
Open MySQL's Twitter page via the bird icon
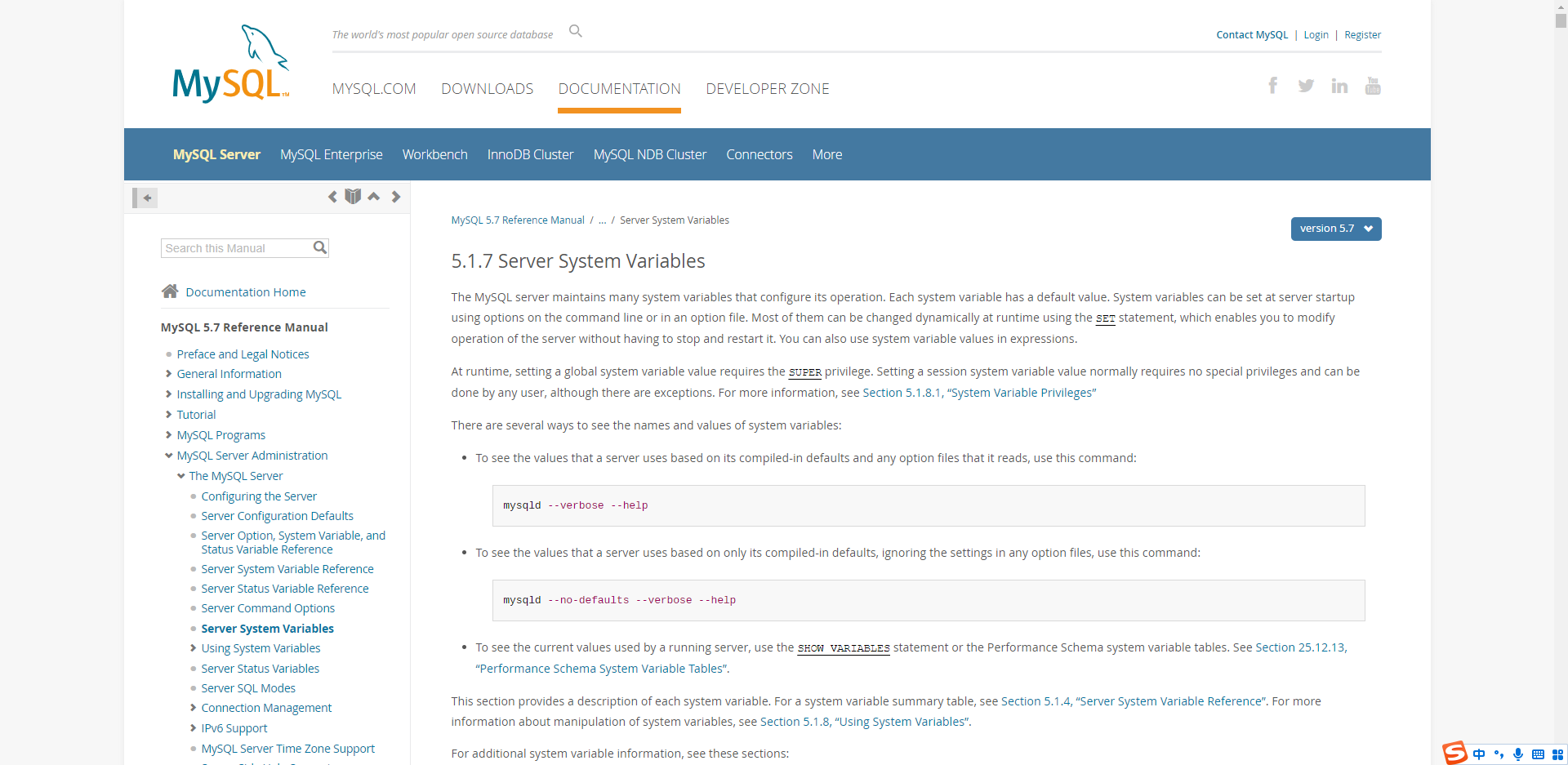click(x=1306, y=85)
